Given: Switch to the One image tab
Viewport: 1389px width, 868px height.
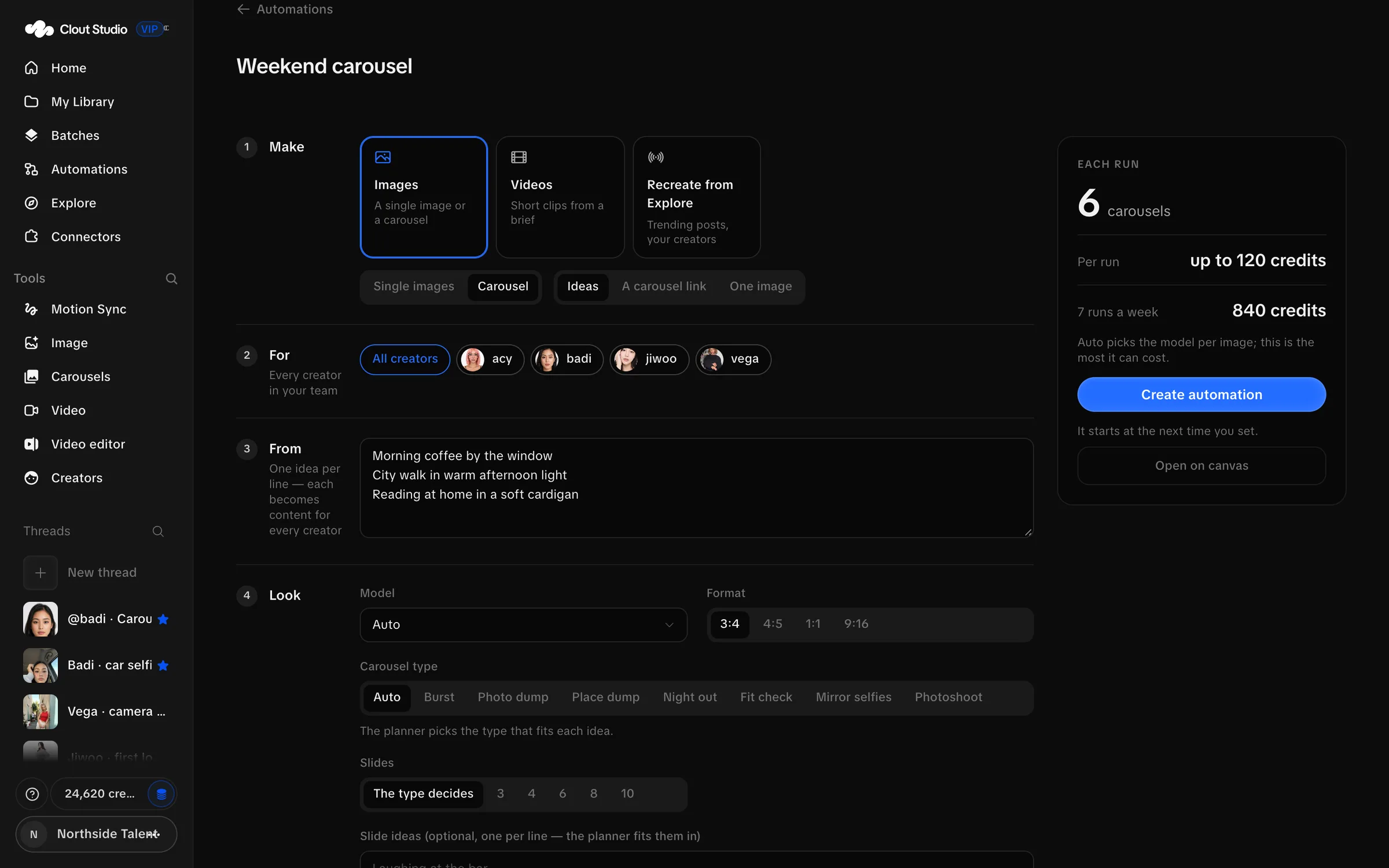Looking at the screenshot, I should 760,286.
